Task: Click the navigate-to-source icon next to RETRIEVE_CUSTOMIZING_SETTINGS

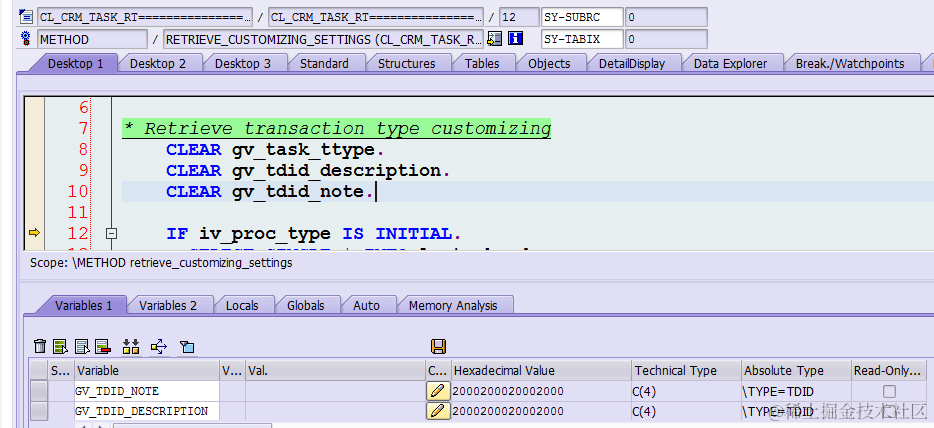Action: (494, 39)
